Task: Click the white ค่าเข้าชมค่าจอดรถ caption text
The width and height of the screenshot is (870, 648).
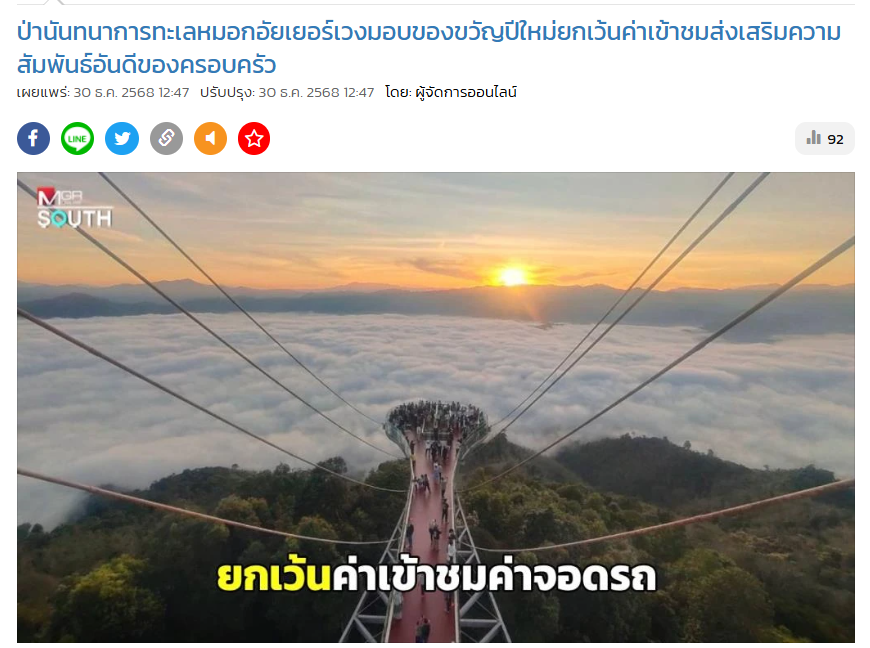Action: pyautogui.click(x=494, y=577)
